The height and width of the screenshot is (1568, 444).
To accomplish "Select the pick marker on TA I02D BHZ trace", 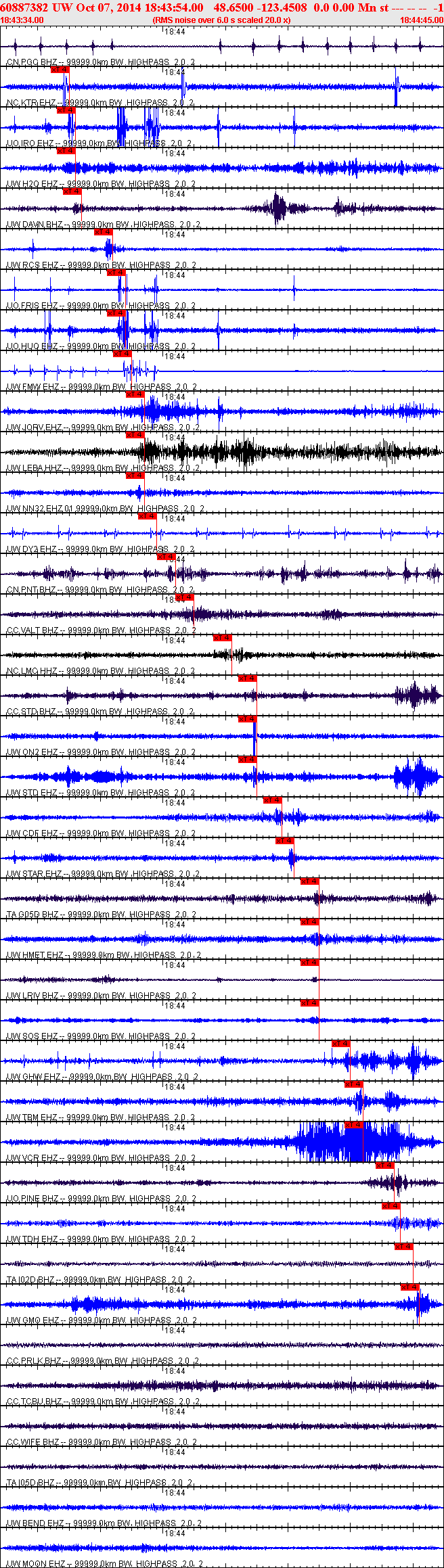I will tap(404, 1247).
